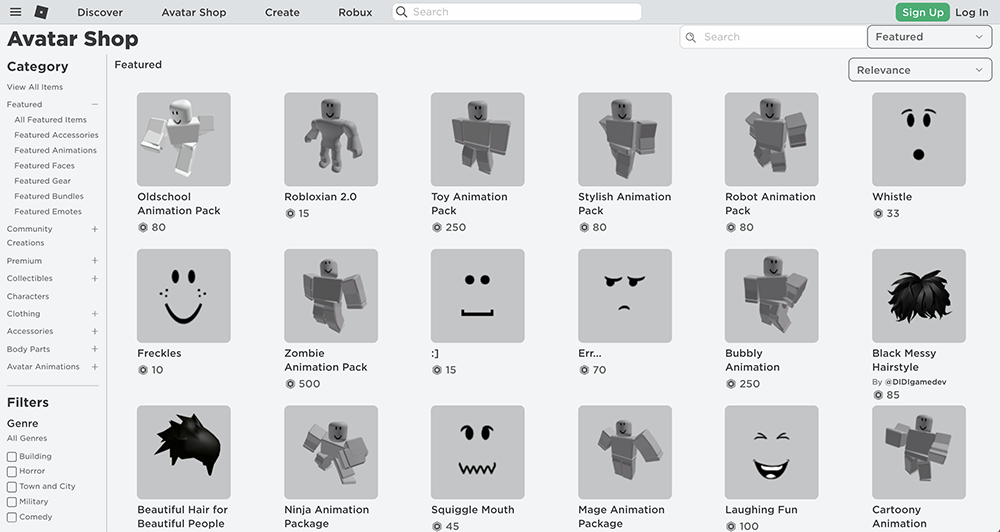Open the Toy Animation Pack thumbnail
Image resolution: width=1000 pixels, height=532 pixels.
click(x=478, y=139)
